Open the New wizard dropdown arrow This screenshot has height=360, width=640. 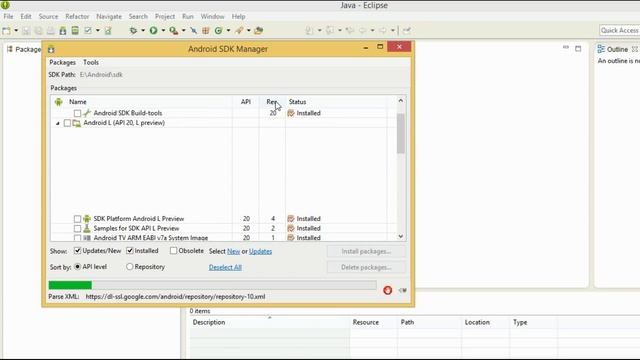(x=16, y=31)
